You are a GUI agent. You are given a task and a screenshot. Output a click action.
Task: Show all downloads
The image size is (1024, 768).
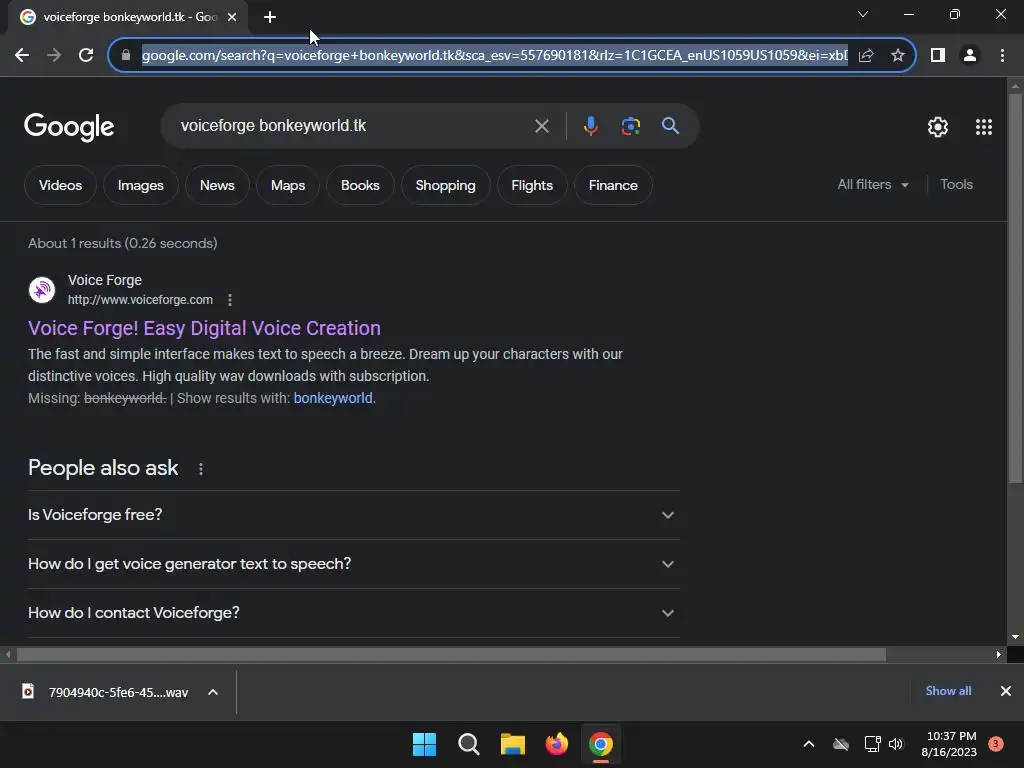tap(948, 691)
